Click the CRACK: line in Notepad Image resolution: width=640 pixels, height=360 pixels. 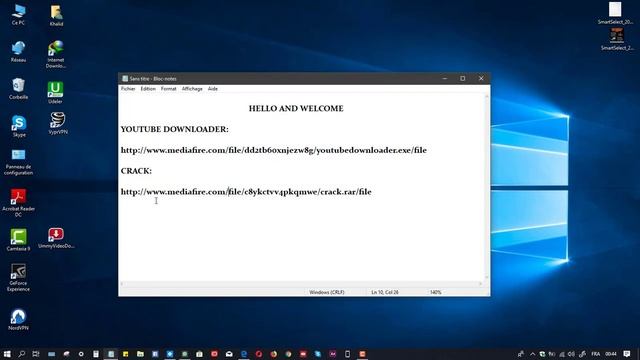click(x=136, y=171)
